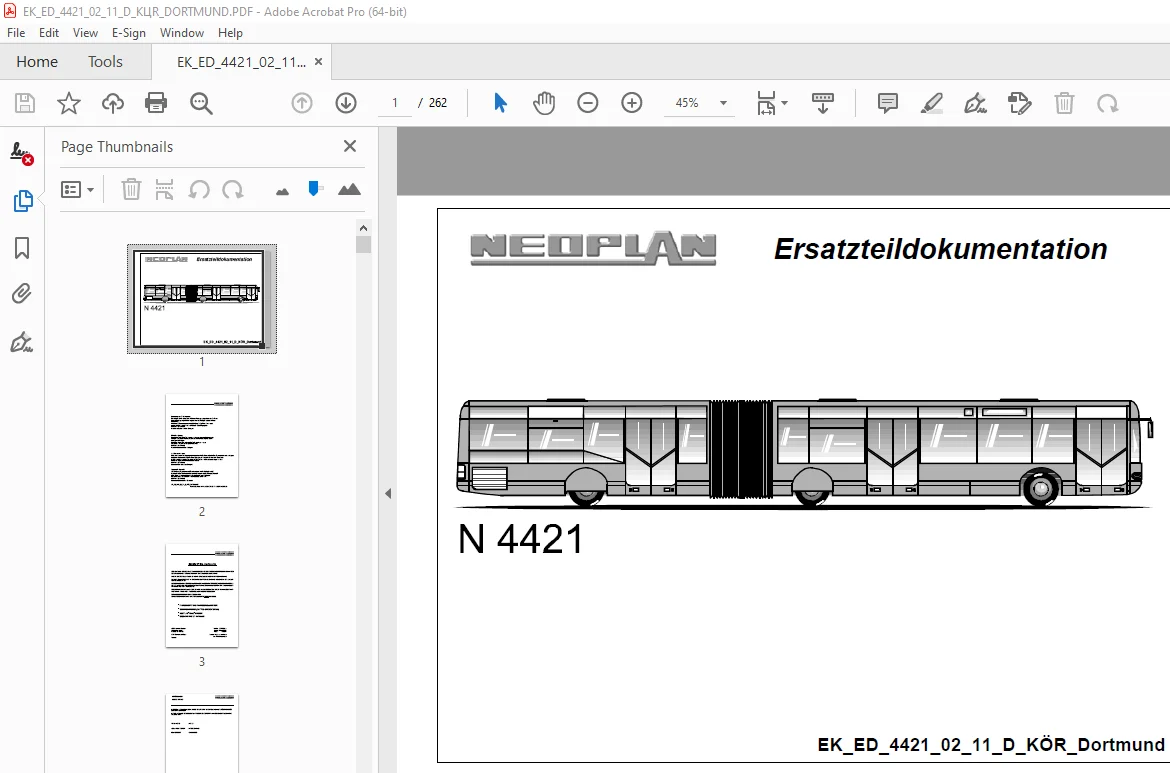Select page 3 thumbnail
The image size is (1170, 773).
pyautogui.click(x=201, y=595)
